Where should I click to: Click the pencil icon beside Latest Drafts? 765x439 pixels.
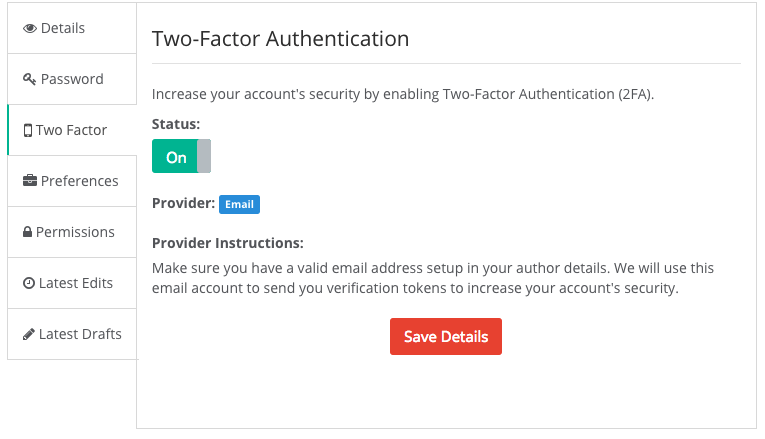click(29, 335)
